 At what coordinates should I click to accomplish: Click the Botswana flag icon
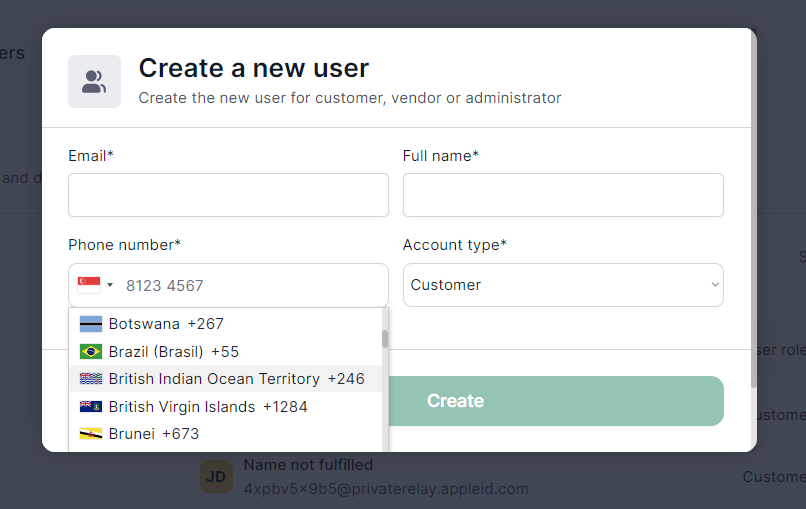click(x=91, y=324)
